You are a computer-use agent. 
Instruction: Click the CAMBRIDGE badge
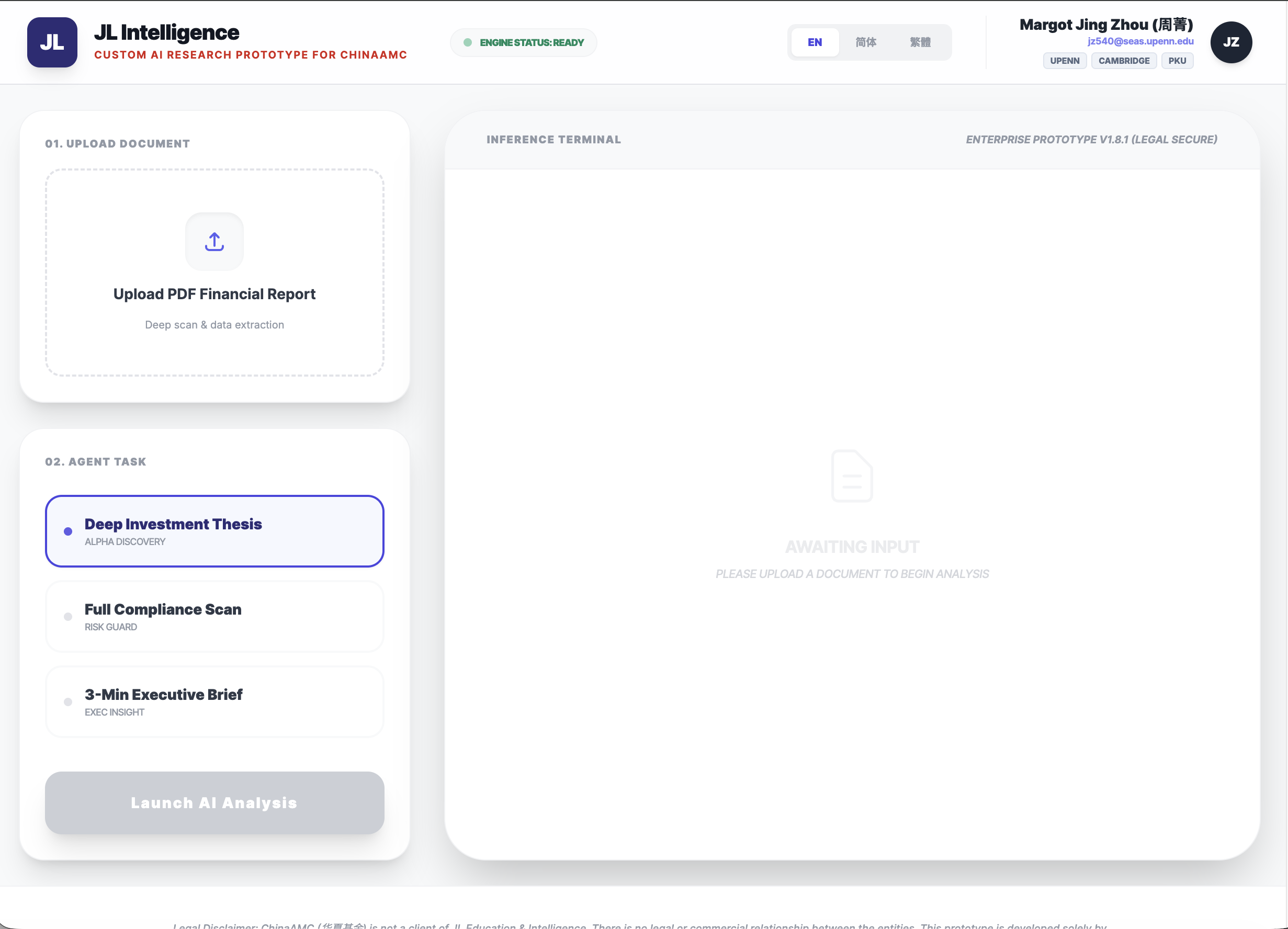pos(1123,61)
